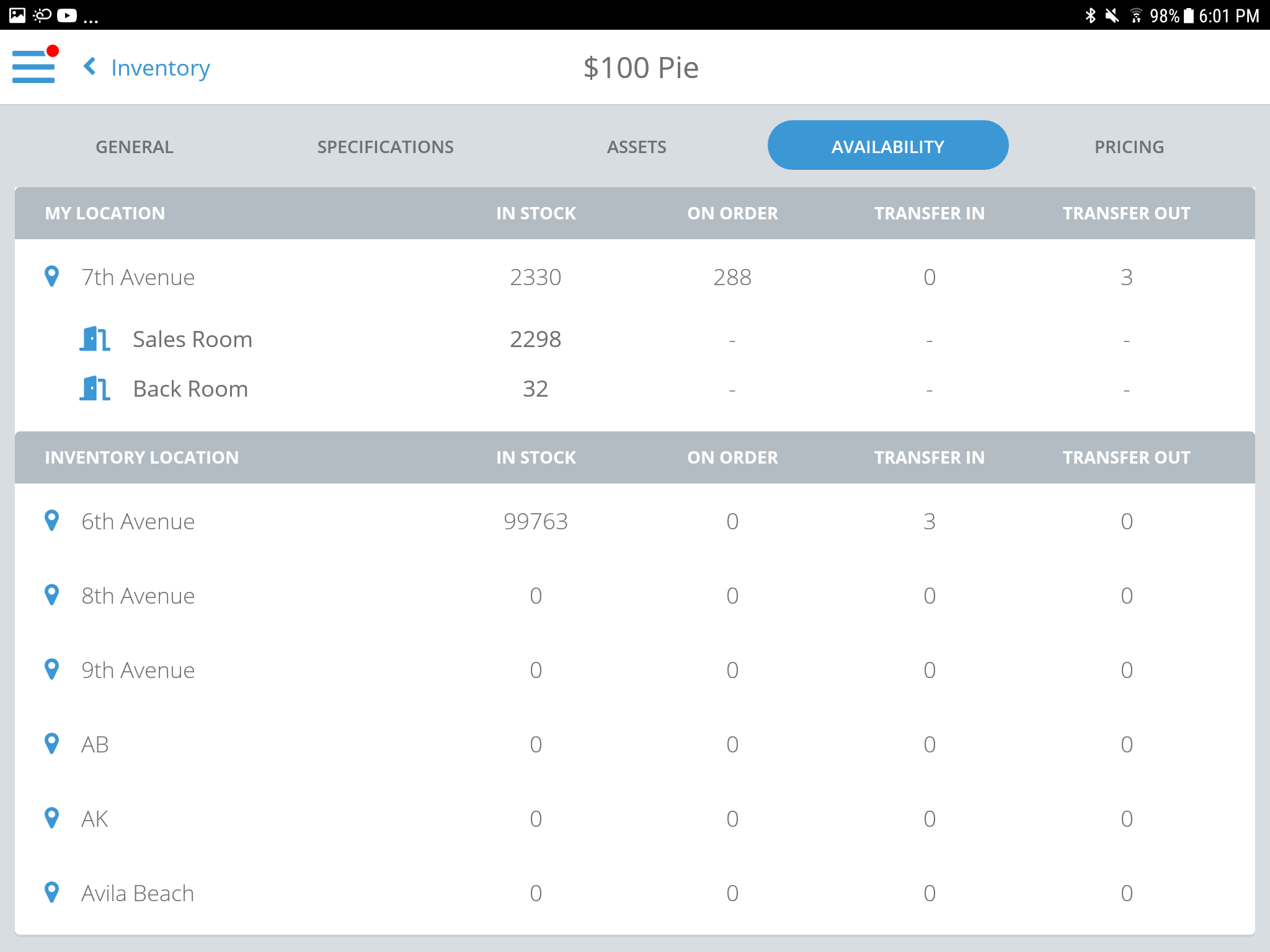Click the location pin beside 6th Avenue
Image resolution: width=1270 pixels, height=952 pixels.
coord(52,521)
